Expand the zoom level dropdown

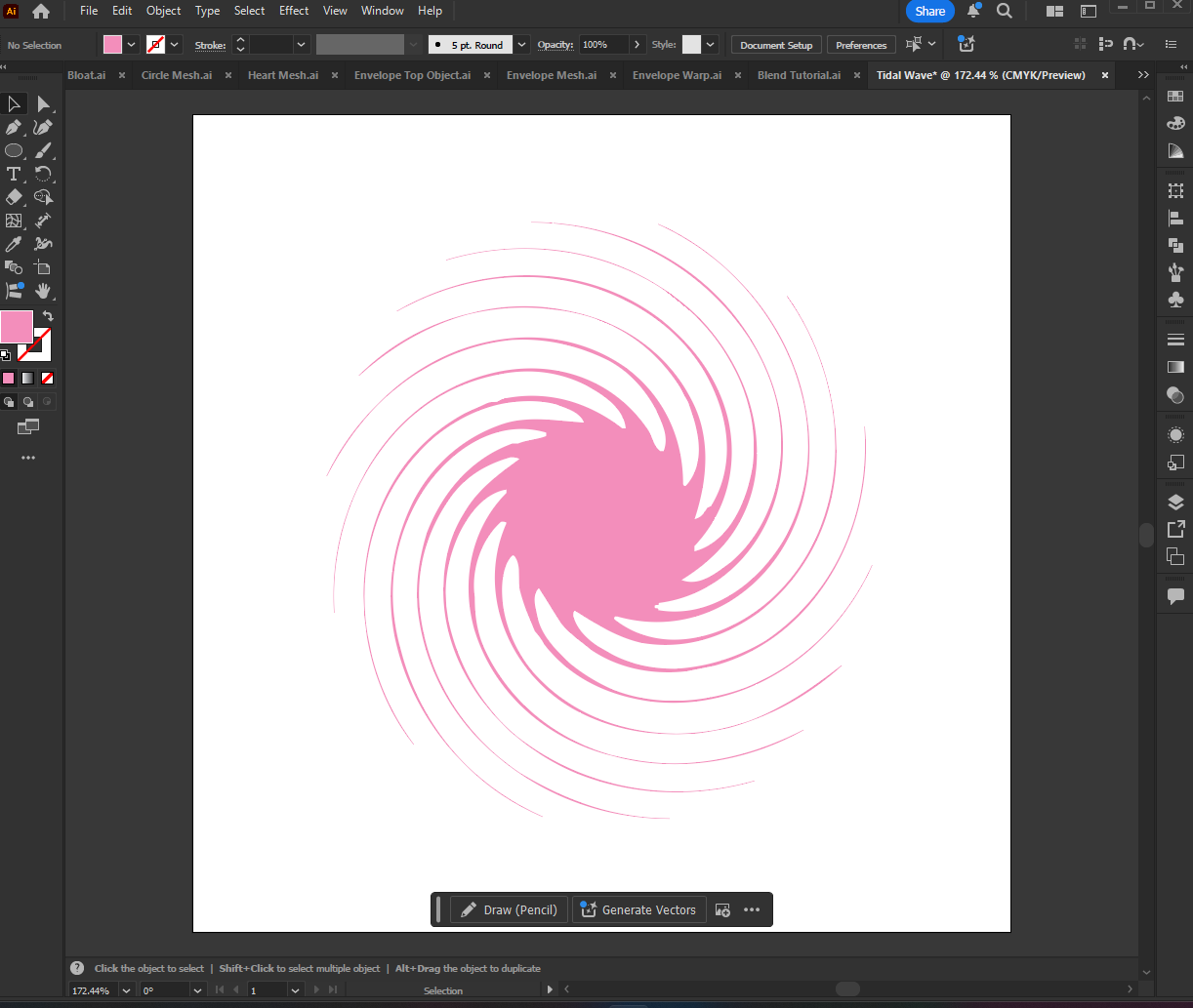[x=126, y=990]
